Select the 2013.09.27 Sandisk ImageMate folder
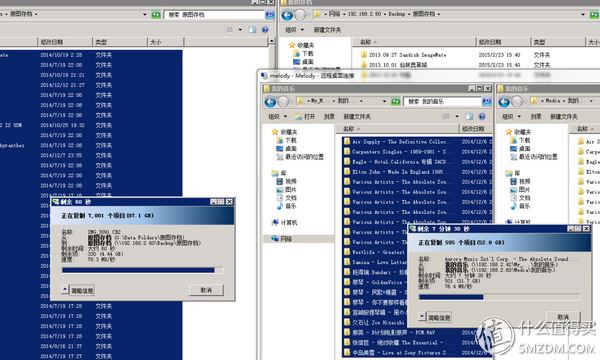600x360 pixels. 404,55
